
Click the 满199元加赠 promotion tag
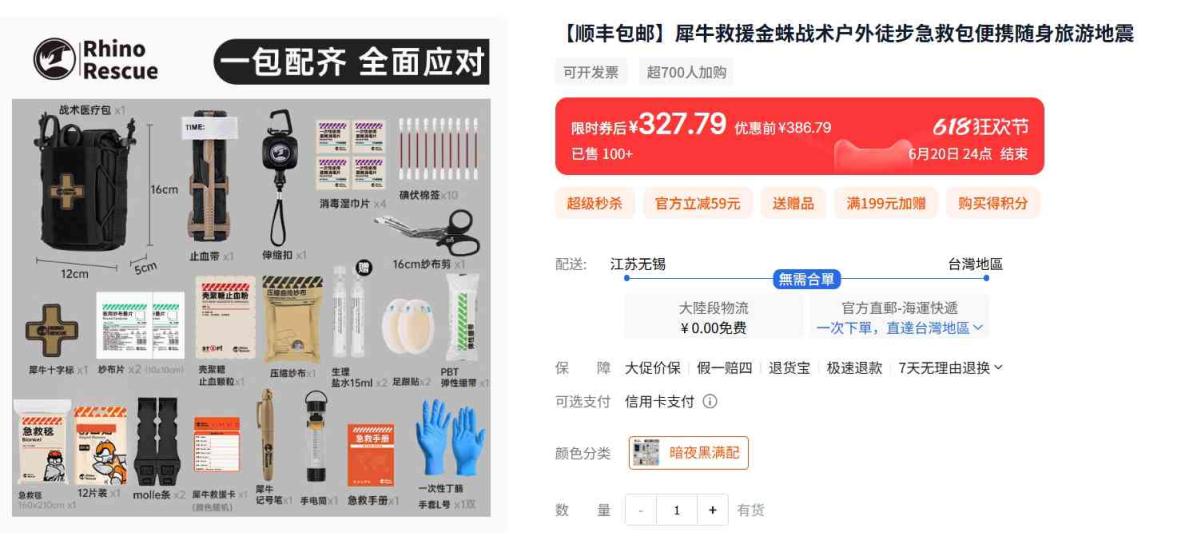click(x=886, y=203)
